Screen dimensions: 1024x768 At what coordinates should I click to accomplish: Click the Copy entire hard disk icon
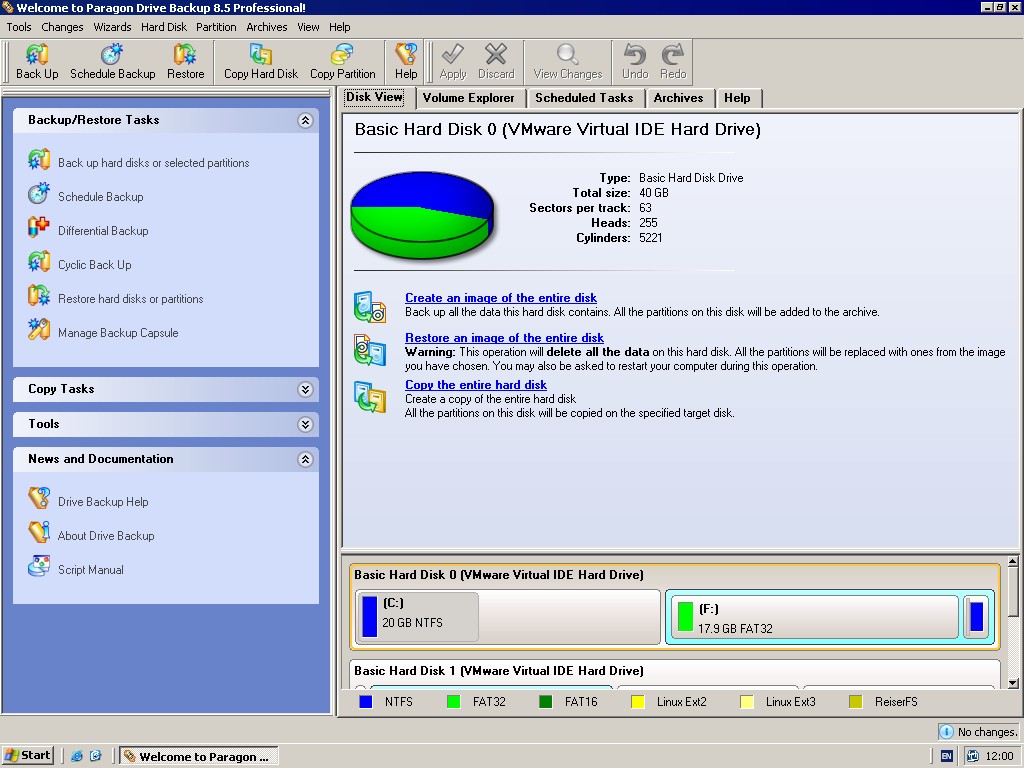point(370,396)
